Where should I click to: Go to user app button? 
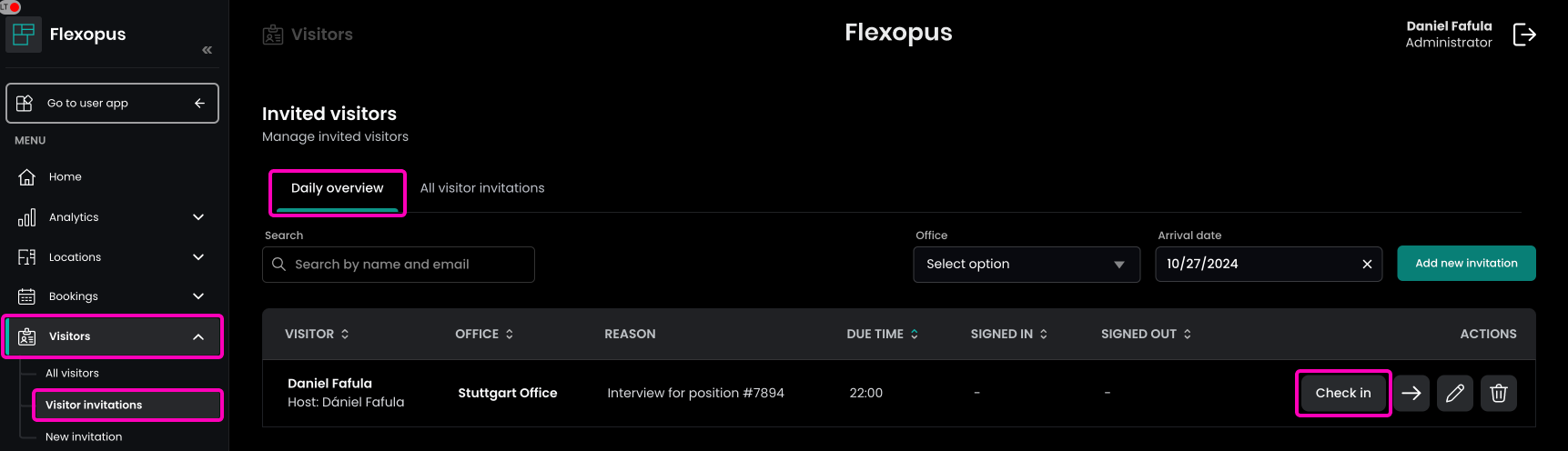click(x=112, y=103)
